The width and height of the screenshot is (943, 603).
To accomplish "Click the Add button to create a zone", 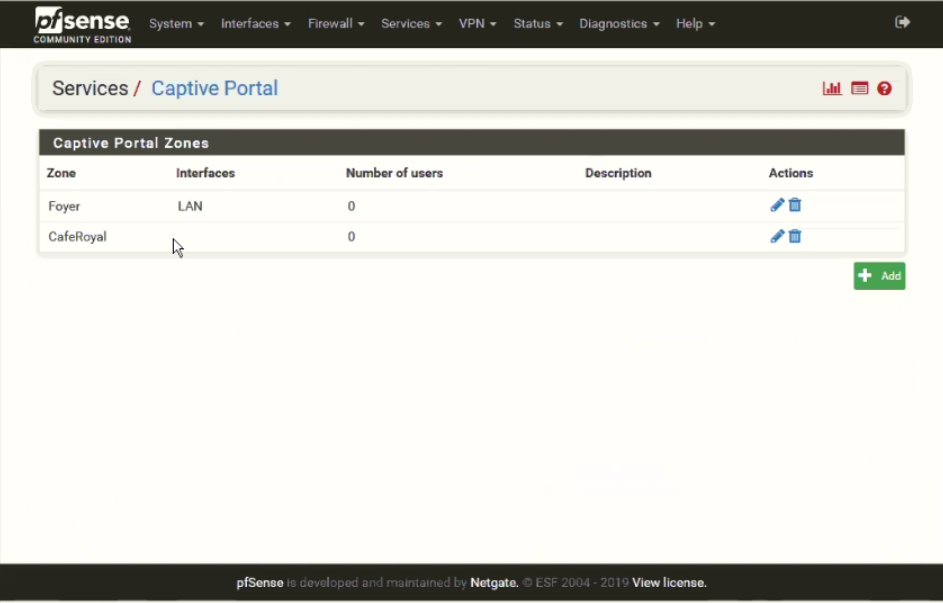I will (879, 275).
